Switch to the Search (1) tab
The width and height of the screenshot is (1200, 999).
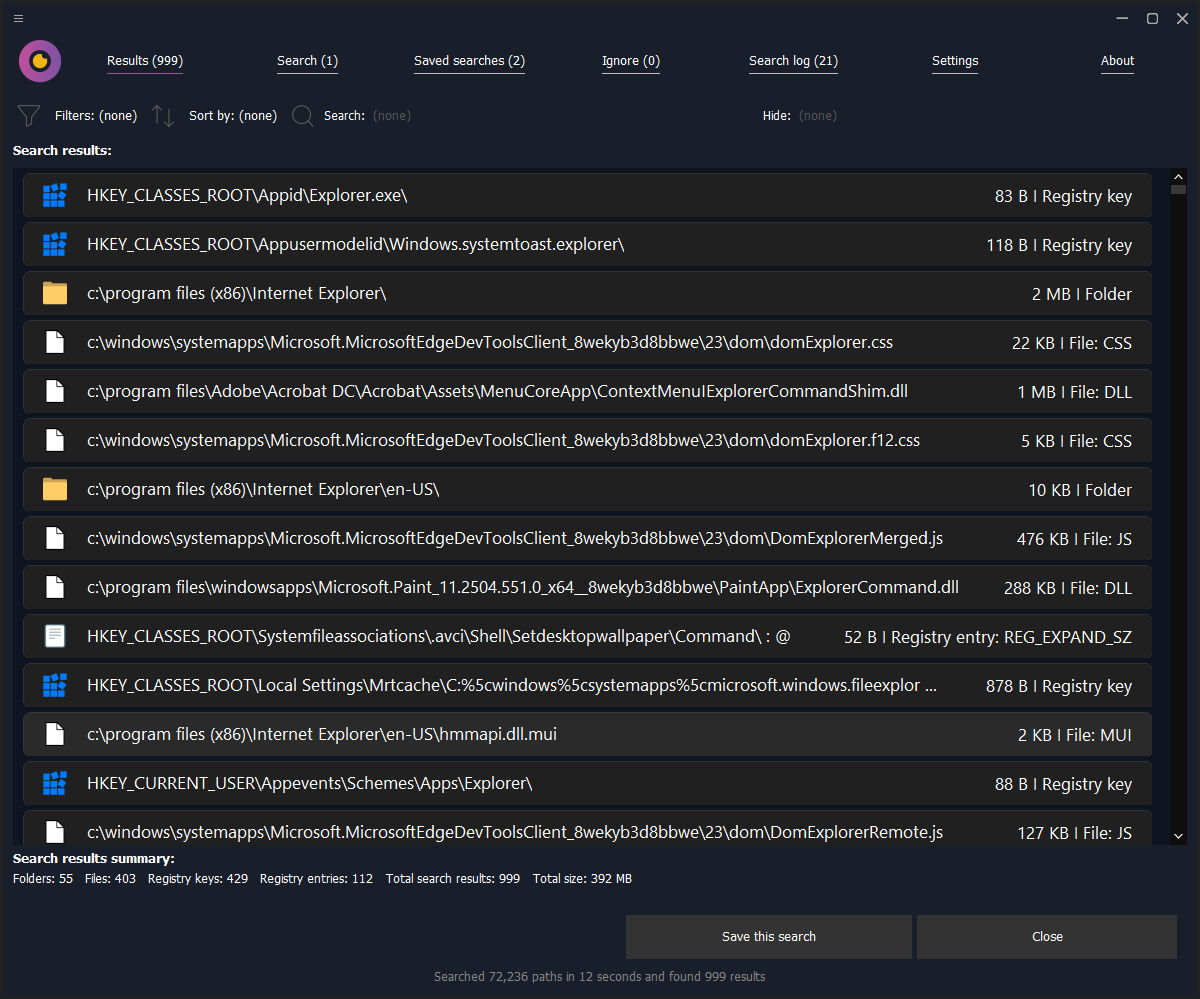tap(307, 61)
